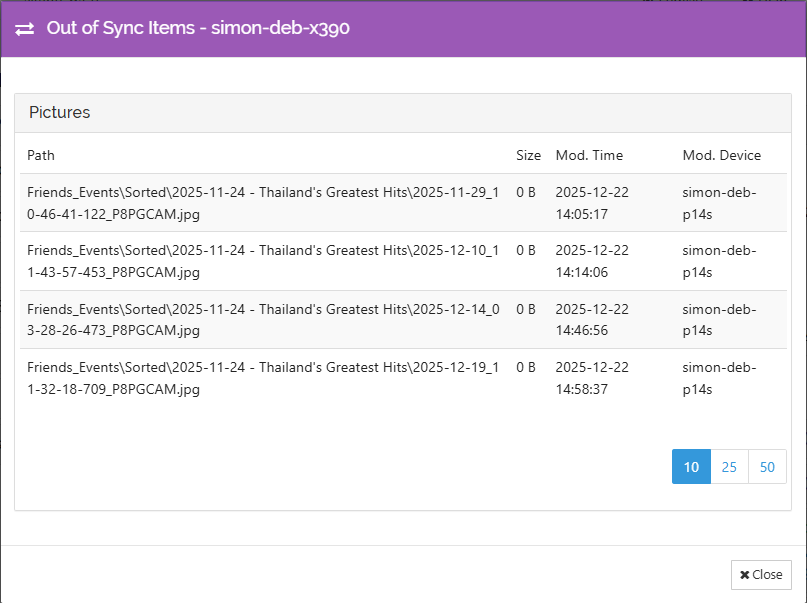Click the Path column header
The height and width of the screenshot is (603, 807).
[41, 155]
